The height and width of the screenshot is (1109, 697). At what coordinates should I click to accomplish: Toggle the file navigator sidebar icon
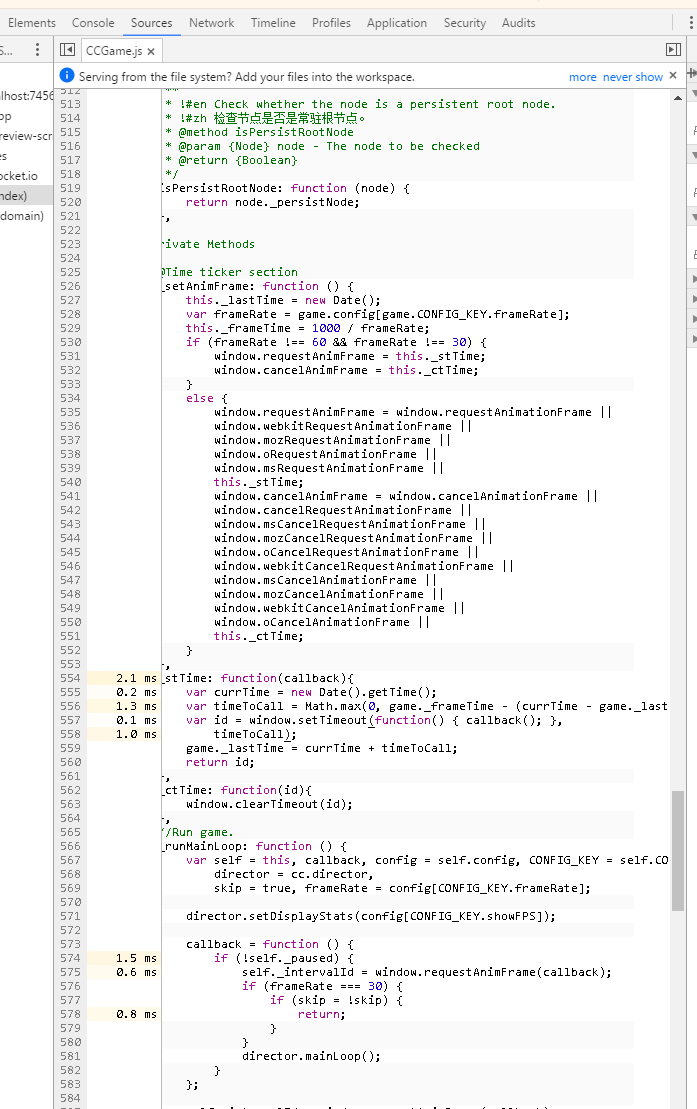(67, 50)
